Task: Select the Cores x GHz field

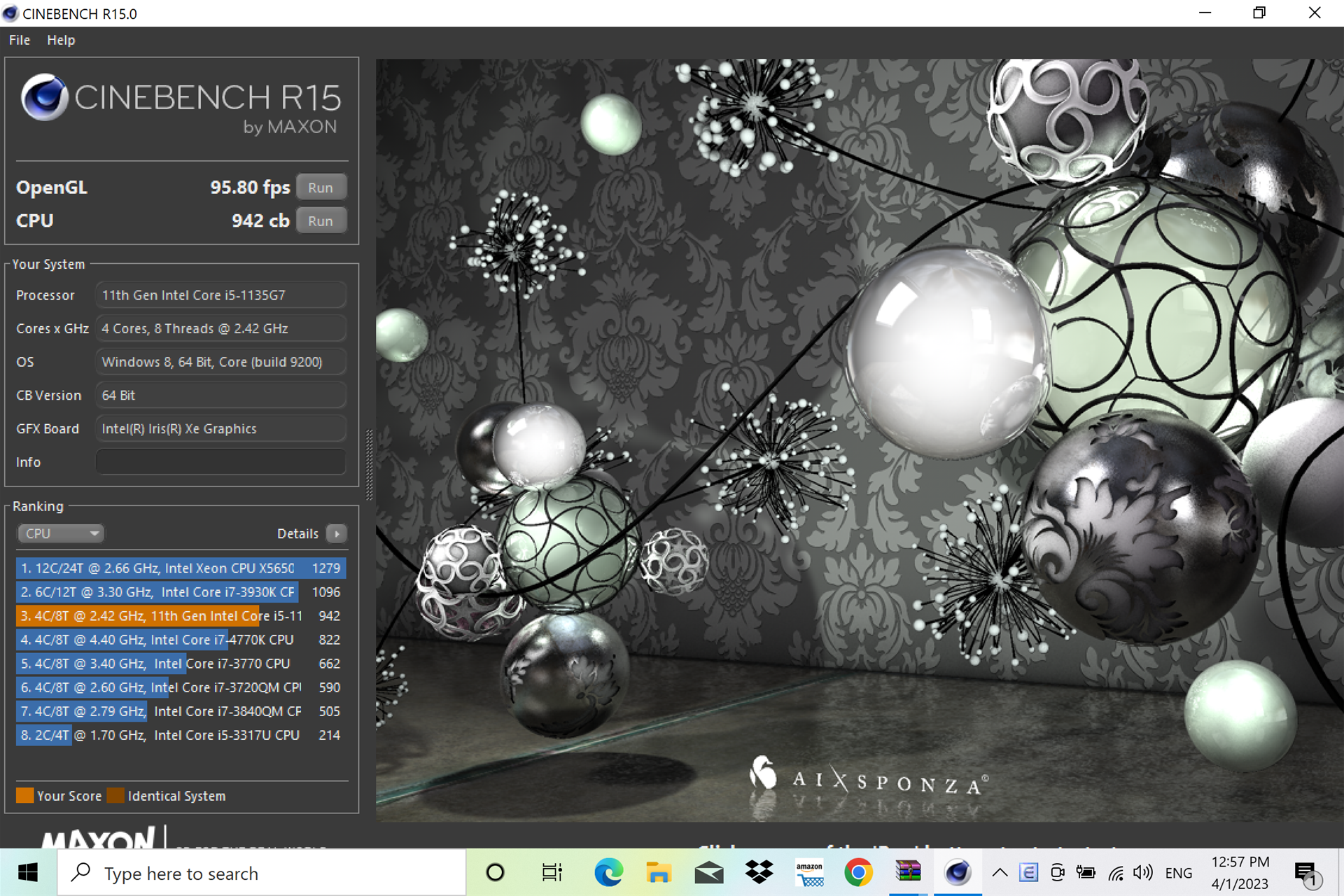Action: pos(220,328)
